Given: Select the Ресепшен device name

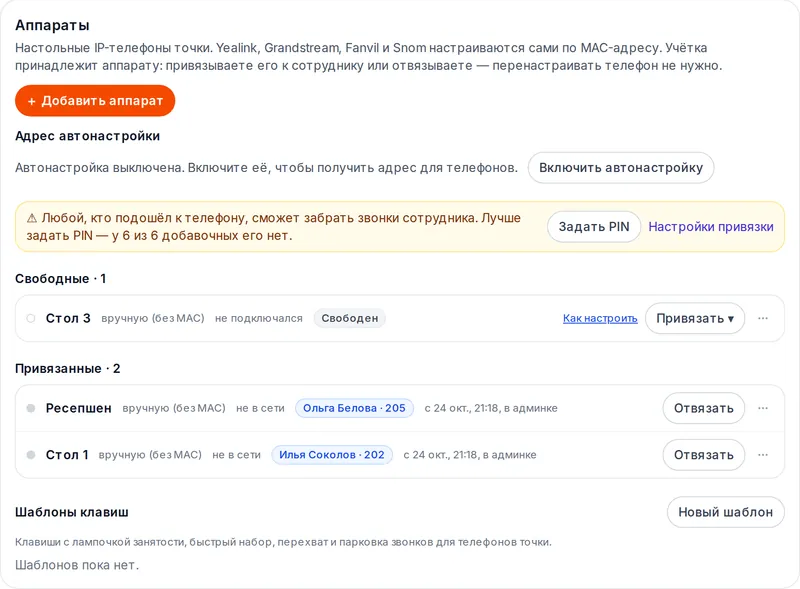Looking at the screenshot, I should [79, 408].
